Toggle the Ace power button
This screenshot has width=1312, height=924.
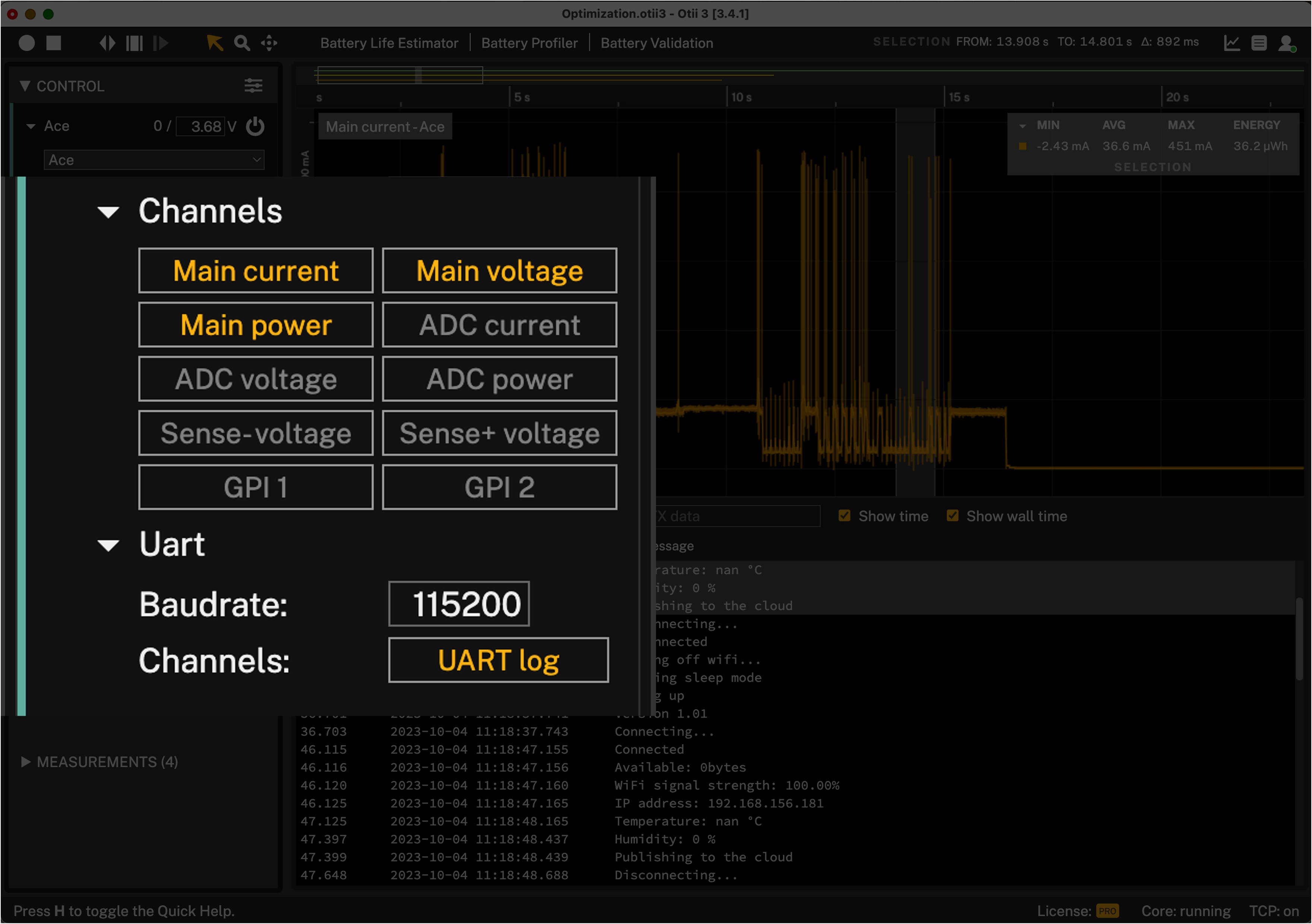(255, 126)
